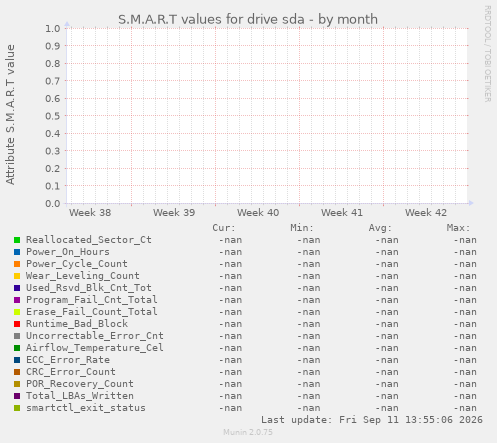The height and width of the screenshot is (443, 497).
Task: Select the Wear_Leveling_Count legend label
Action: pos(83,276)
